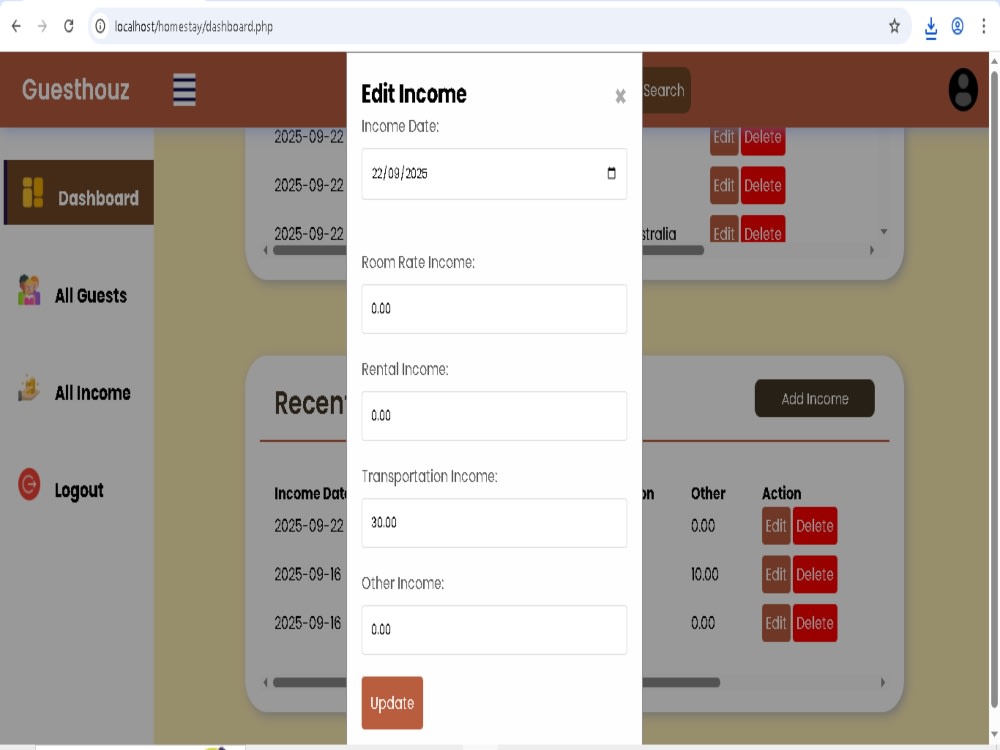Click the Update button
Image resolution: width=1000 pixels, height=750 pixels.
(x=392, y=703)
